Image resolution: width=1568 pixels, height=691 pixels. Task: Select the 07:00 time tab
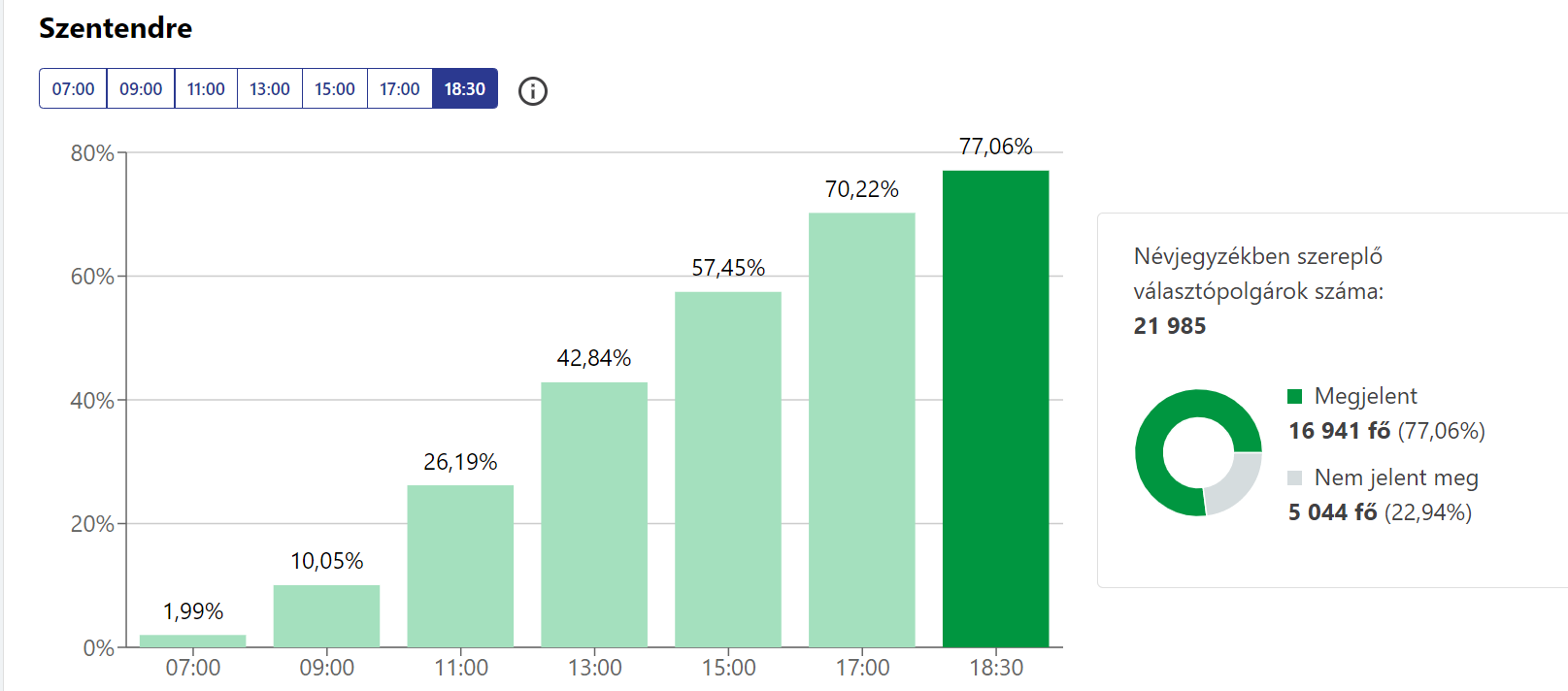(x=74, y=89)
